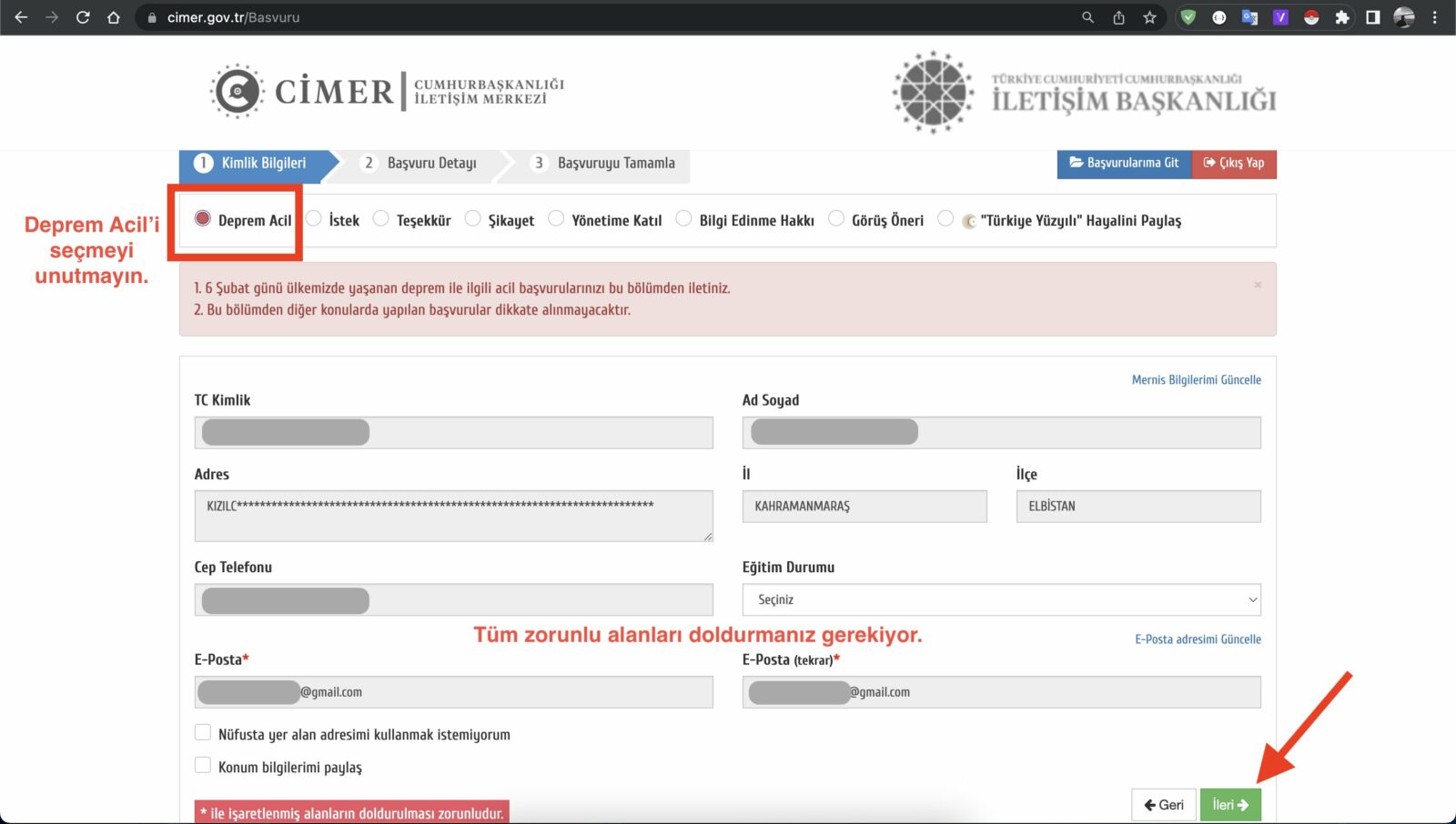1456x824 pixels.
Task: Click the share page icon in address bar
Action: click(1118, 17)
